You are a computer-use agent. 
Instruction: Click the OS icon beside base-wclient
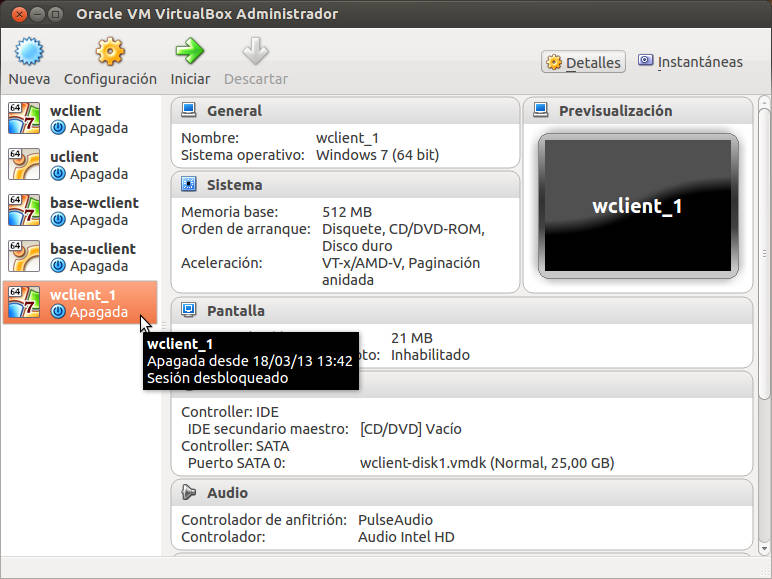24,210
